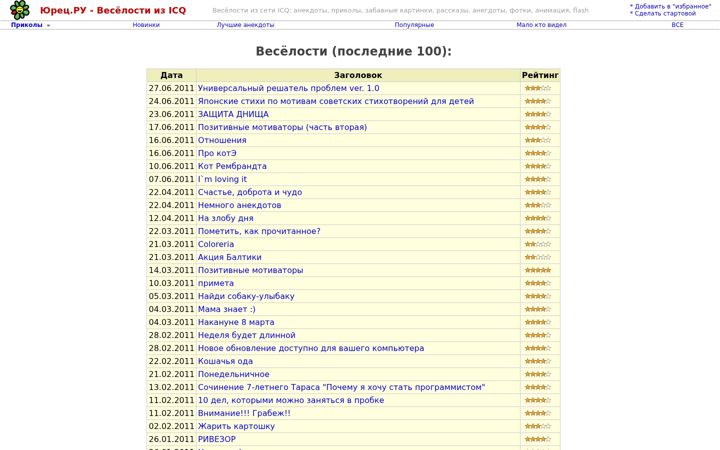This screenshot has width=720, height=450.
Task: Click date cell 27.06.2011
Action: pos(171,88)
